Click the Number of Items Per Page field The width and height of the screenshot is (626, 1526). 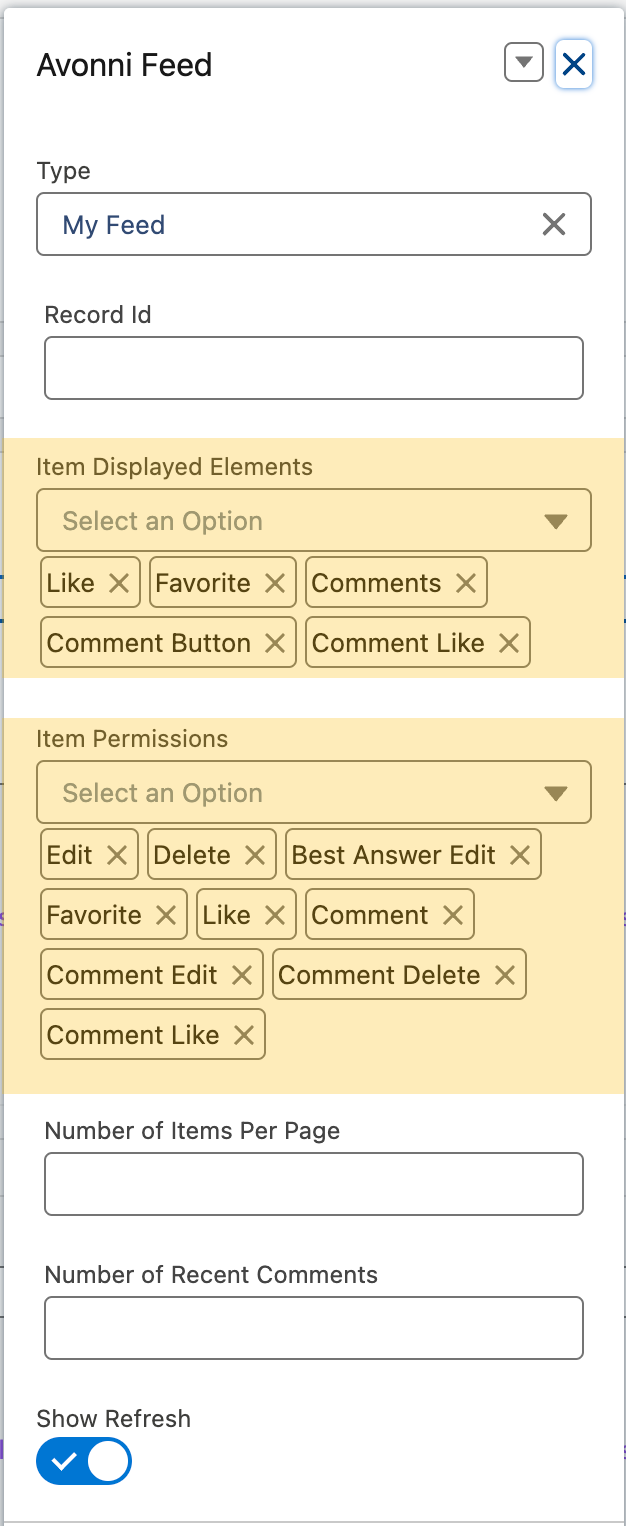click(x=313, y=1184)
